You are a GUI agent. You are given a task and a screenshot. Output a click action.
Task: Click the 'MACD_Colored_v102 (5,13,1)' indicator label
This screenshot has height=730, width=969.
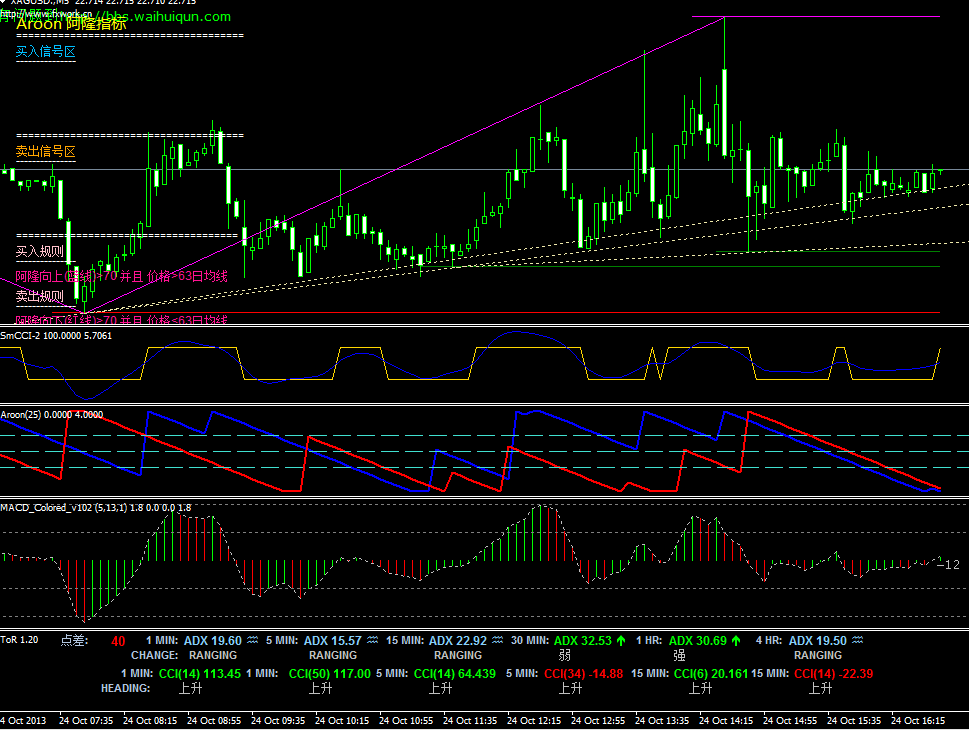click(x=64, y=507)
